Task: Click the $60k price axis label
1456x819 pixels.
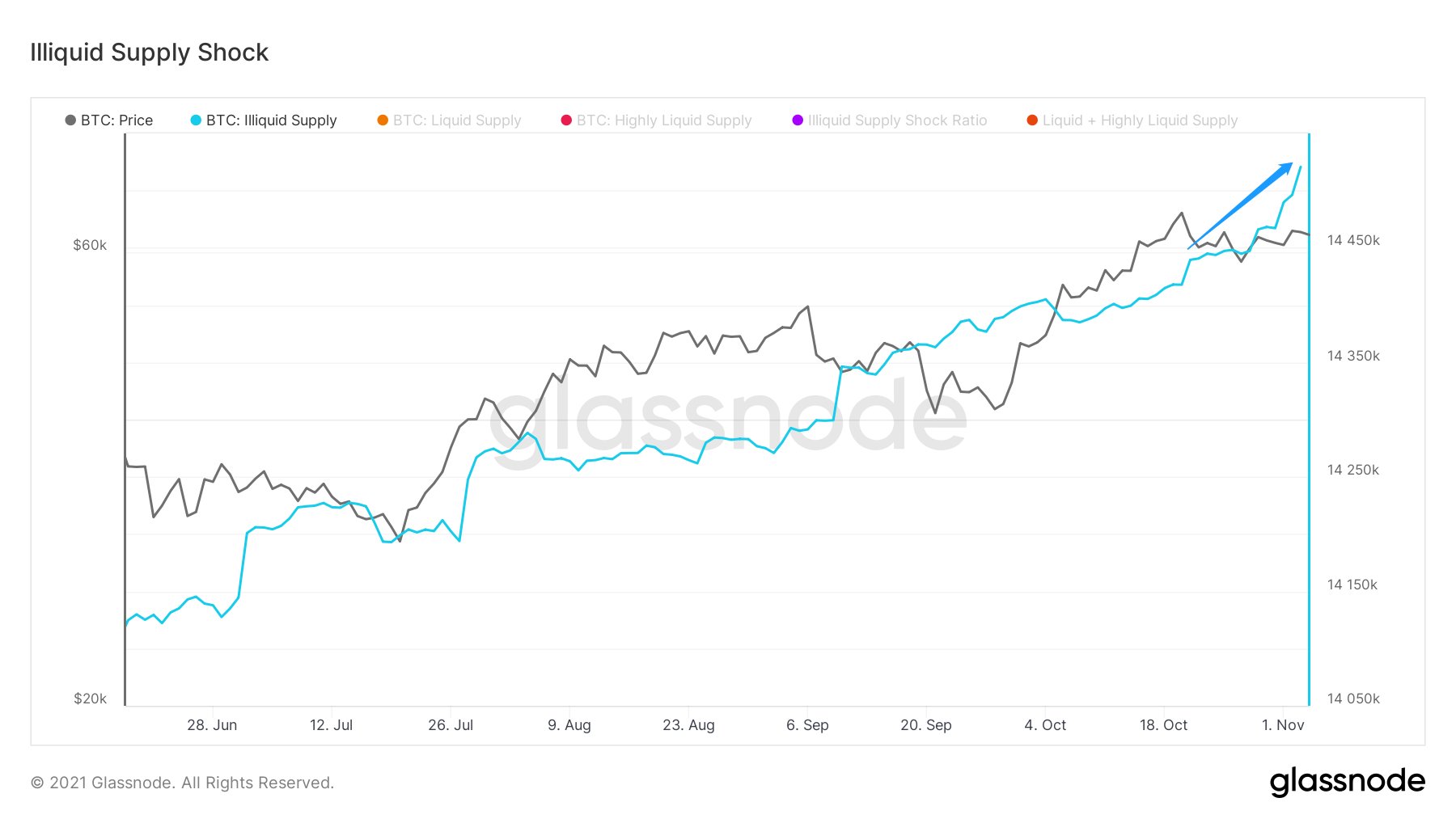Action: pos(90,245)
